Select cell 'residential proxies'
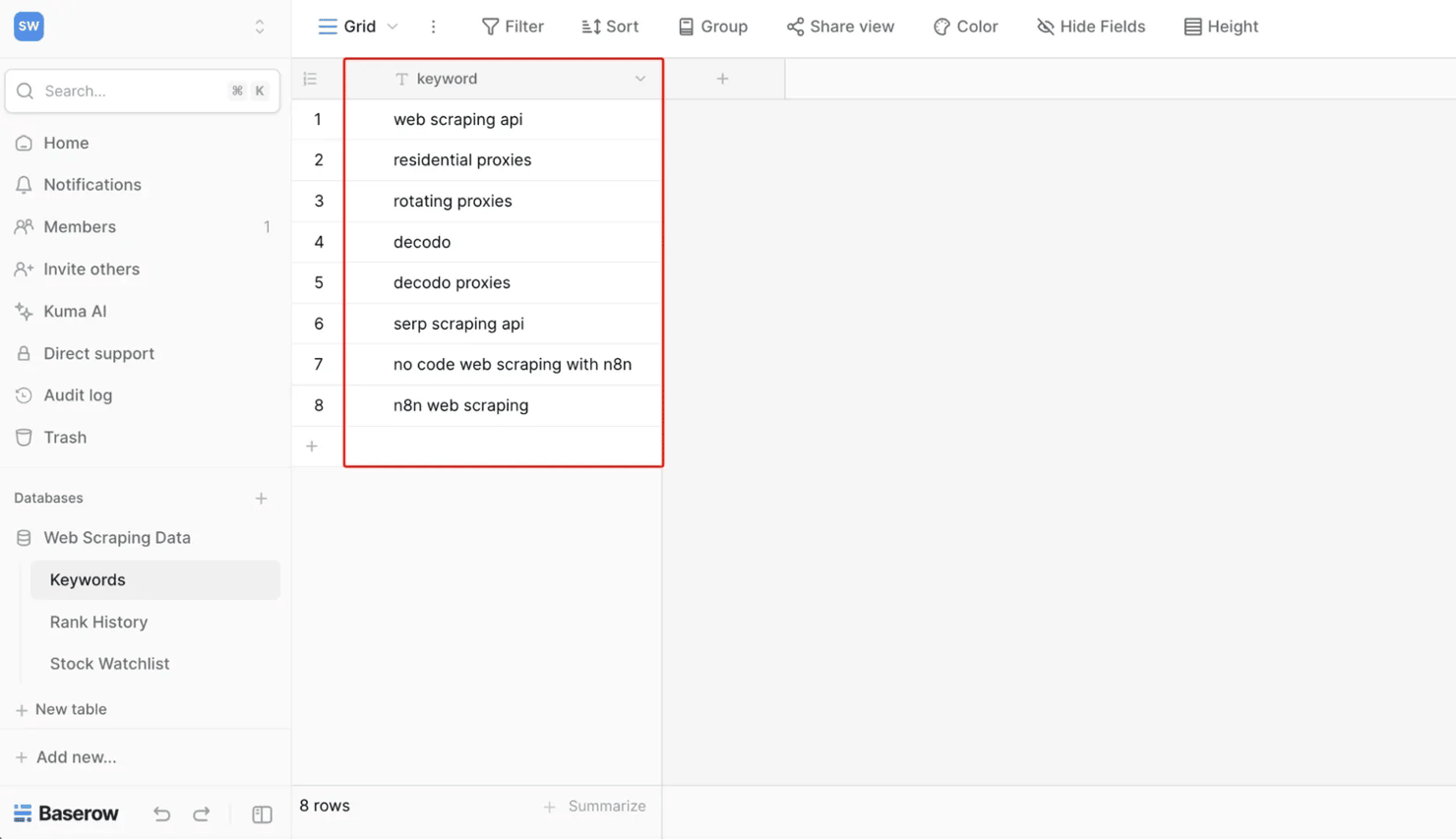 tap(503, 160)
